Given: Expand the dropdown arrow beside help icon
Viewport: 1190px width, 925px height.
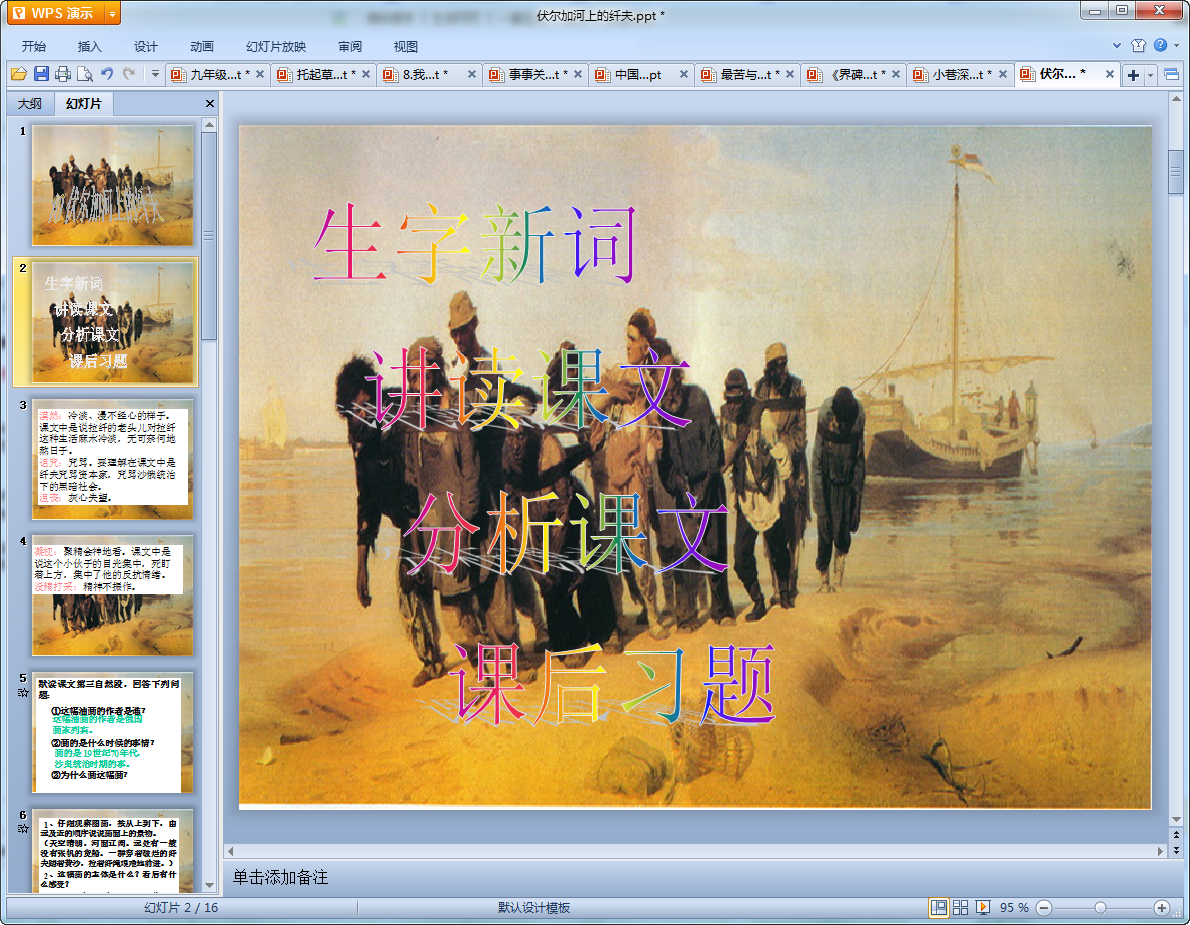Looking at the screenshot, I should click(x=1176, y=46).
